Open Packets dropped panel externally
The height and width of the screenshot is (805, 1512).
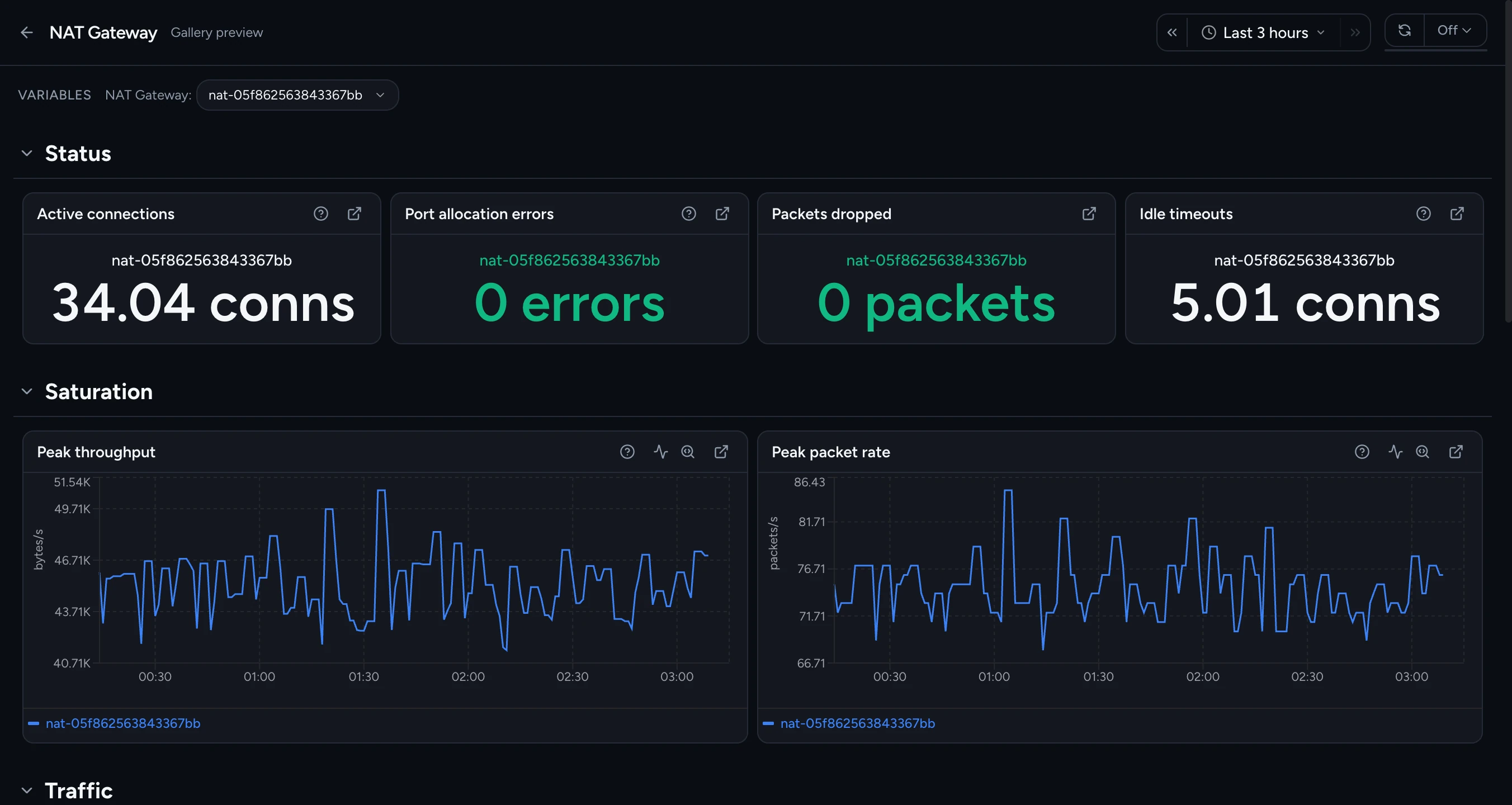(1089, 214)
